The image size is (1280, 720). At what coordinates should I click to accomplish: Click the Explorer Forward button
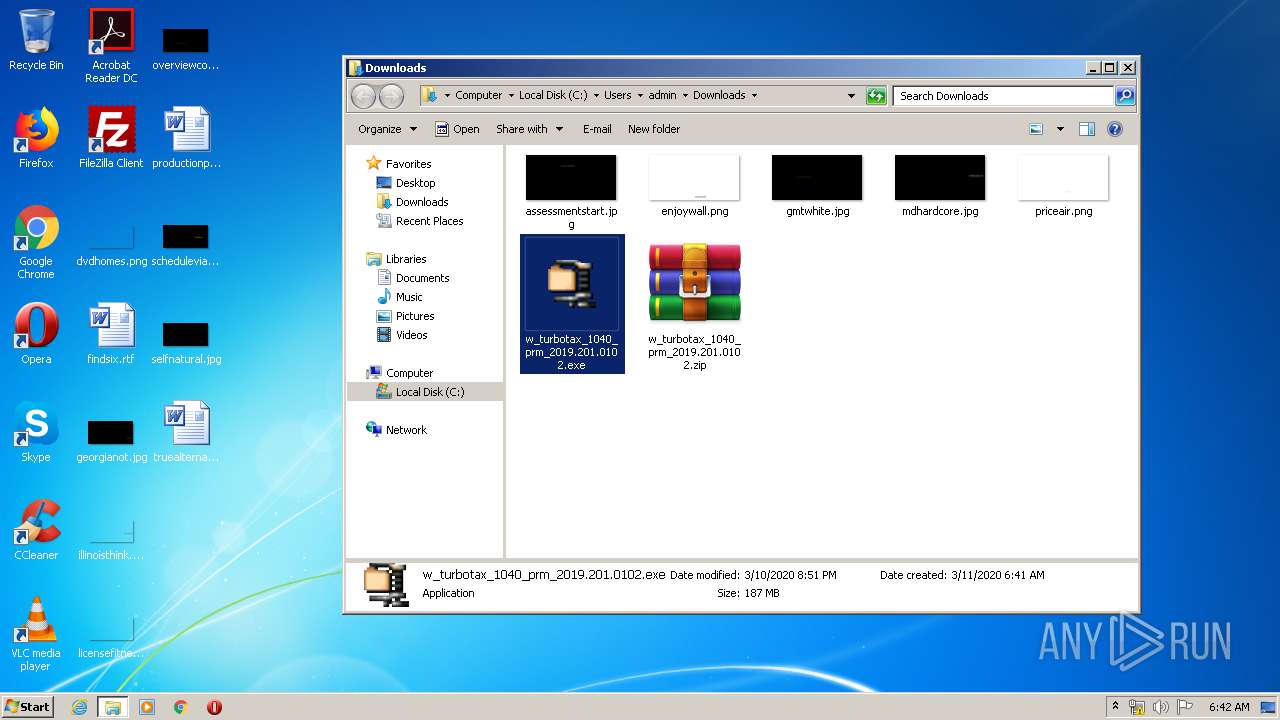392,96
